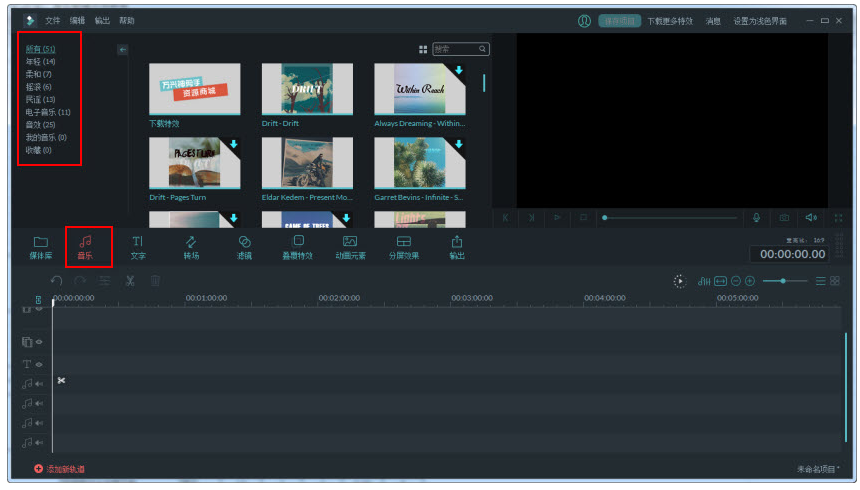Mute the preview volume speaker
The image size is (860, 490).
click(811, 217)
